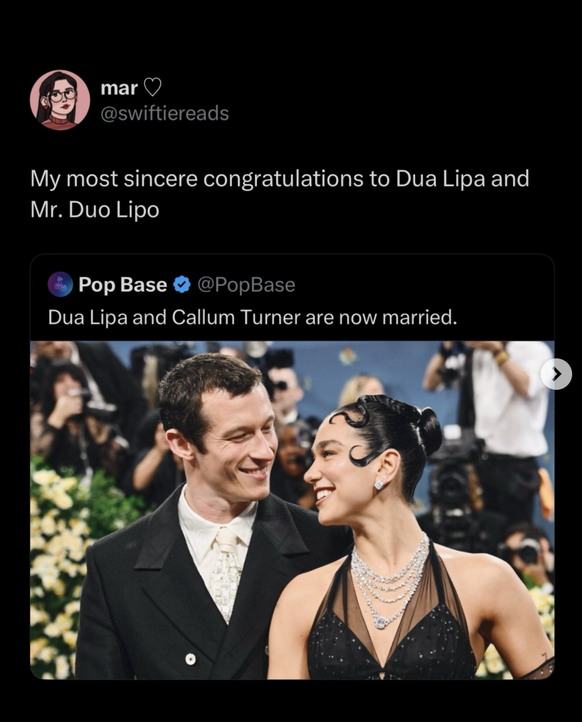Click the man's cream patterned tie
582x722 pixels.
click(227, 573)
